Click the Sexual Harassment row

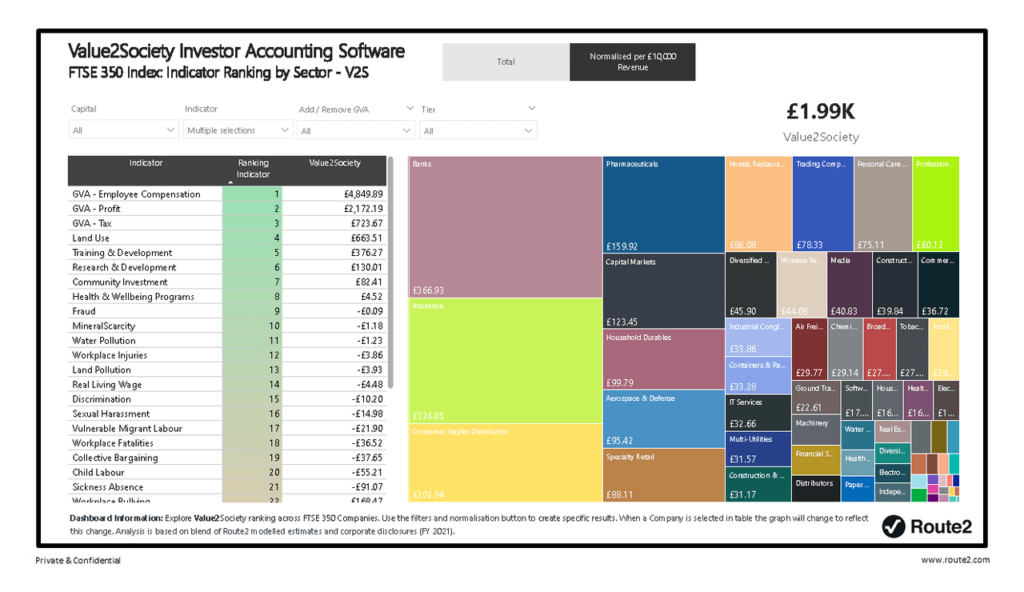click(227, 414)
